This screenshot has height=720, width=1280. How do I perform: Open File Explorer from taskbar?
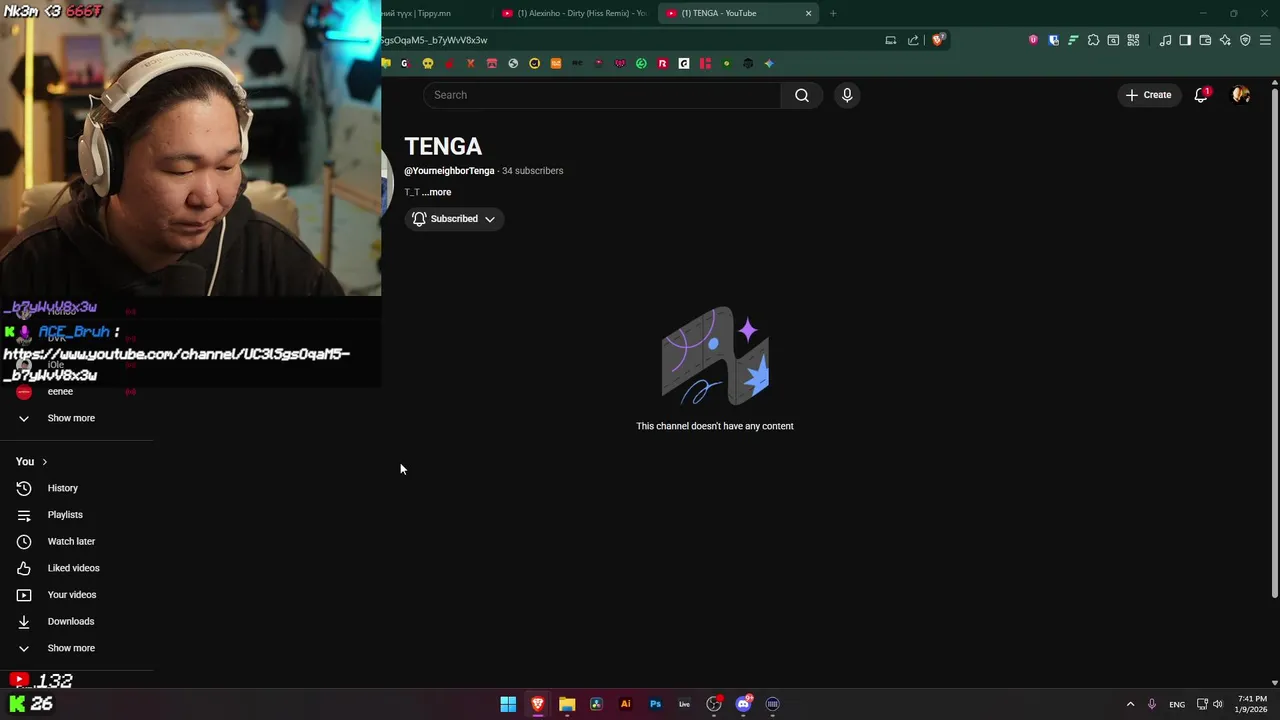click(567, 704)
